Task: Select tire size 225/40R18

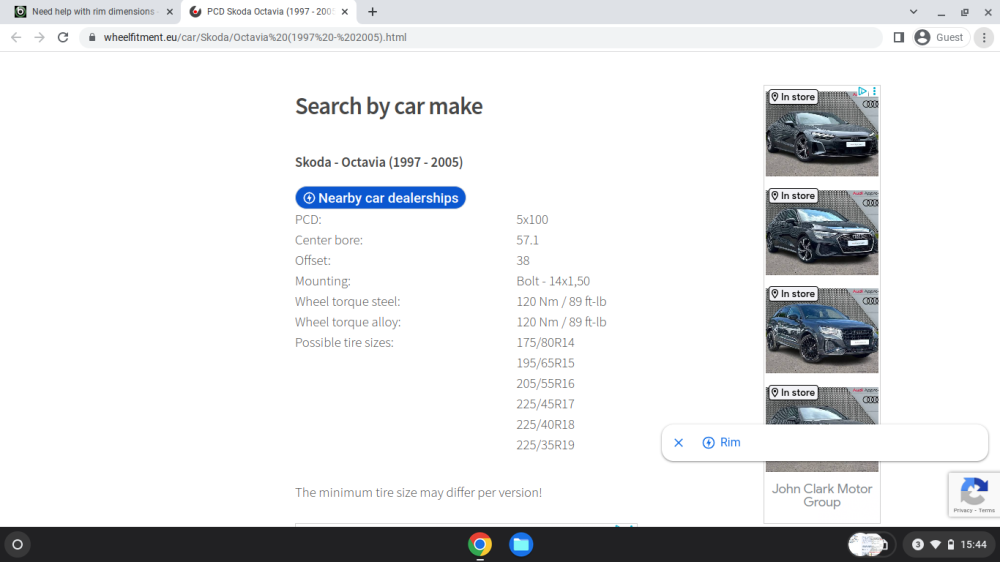Action: (545, 424)
